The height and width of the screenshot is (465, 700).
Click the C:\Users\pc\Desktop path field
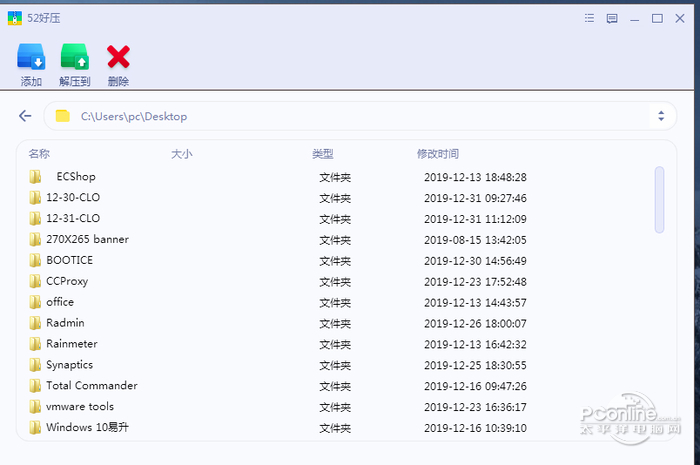tap(360, 116)
